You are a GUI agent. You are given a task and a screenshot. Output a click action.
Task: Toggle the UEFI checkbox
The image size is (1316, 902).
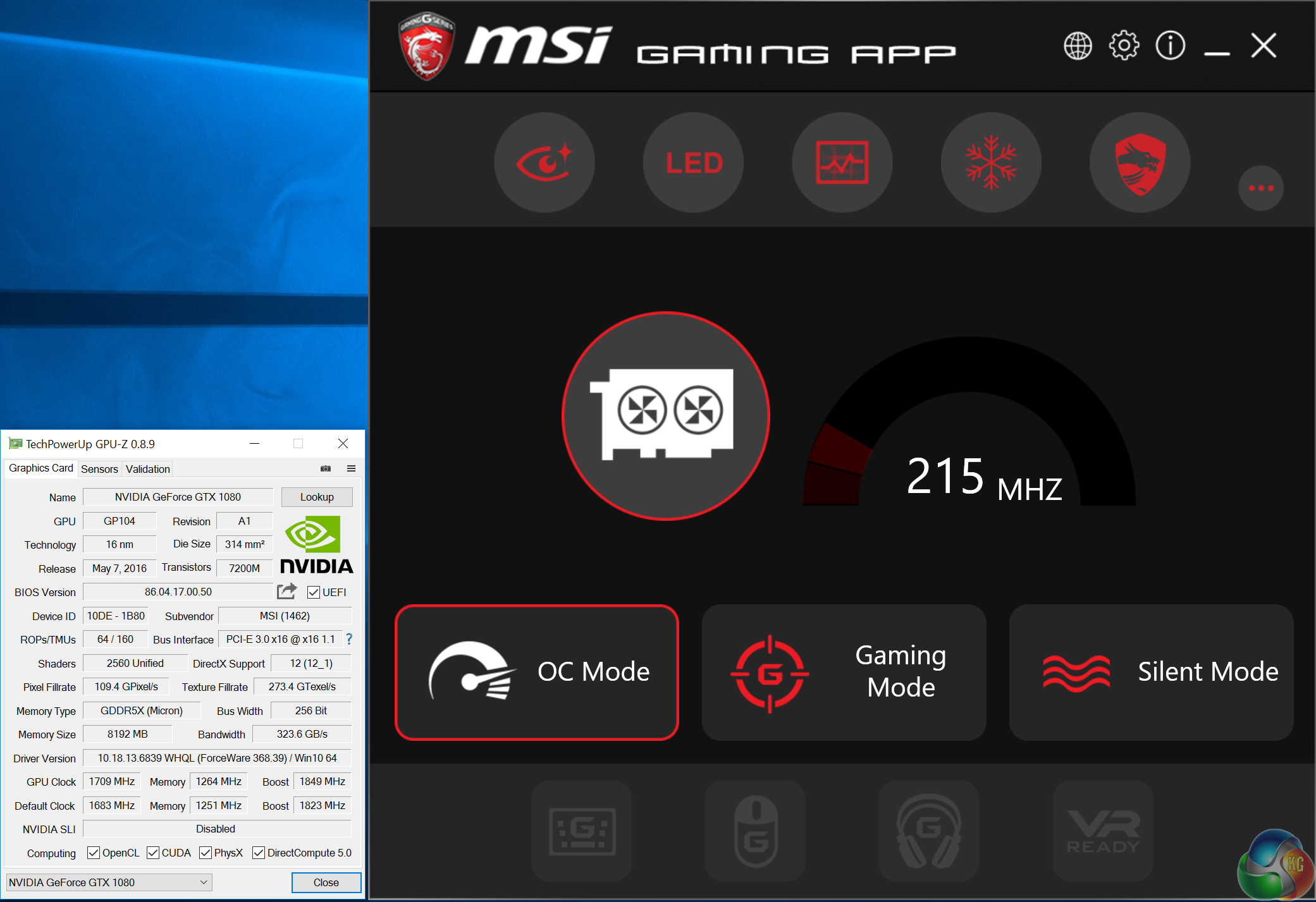[x=314, y=592]
